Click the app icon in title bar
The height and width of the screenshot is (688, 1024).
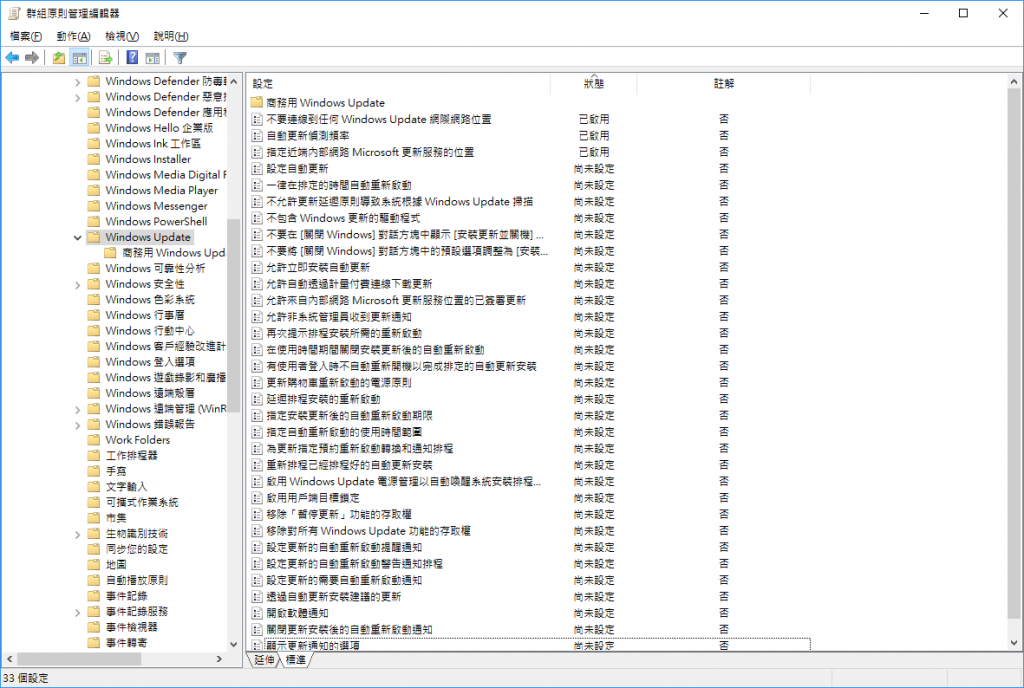[14, 13]
